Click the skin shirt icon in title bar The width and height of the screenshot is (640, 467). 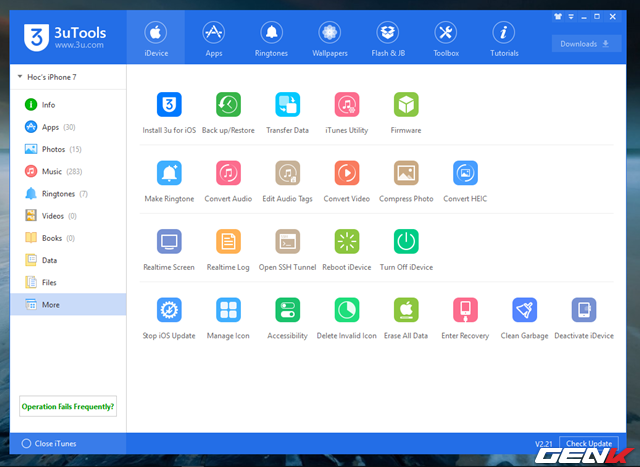(558, 17)
